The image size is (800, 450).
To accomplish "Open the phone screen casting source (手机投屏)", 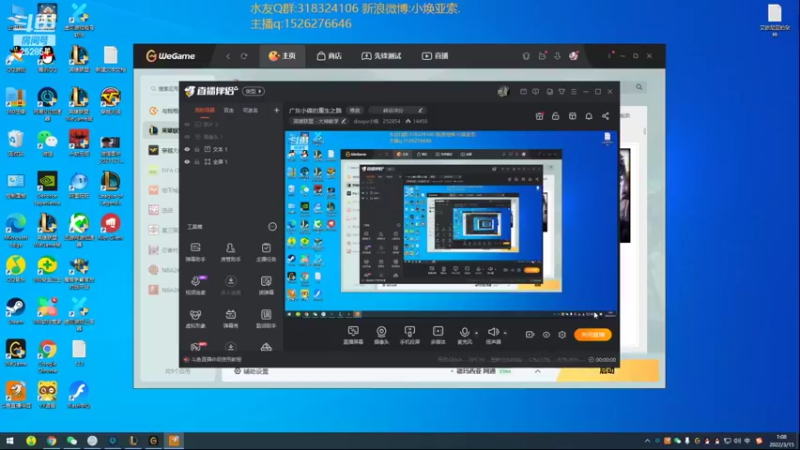I will tap(410, 335).
